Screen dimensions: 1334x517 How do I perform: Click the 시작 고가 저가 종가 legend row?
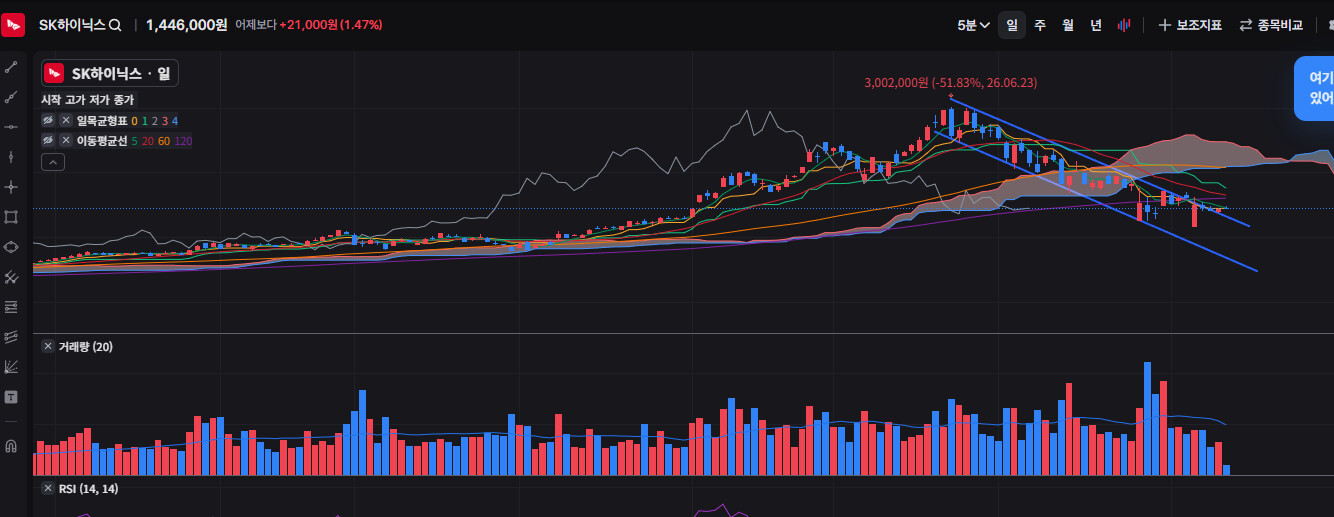[87, 100]
